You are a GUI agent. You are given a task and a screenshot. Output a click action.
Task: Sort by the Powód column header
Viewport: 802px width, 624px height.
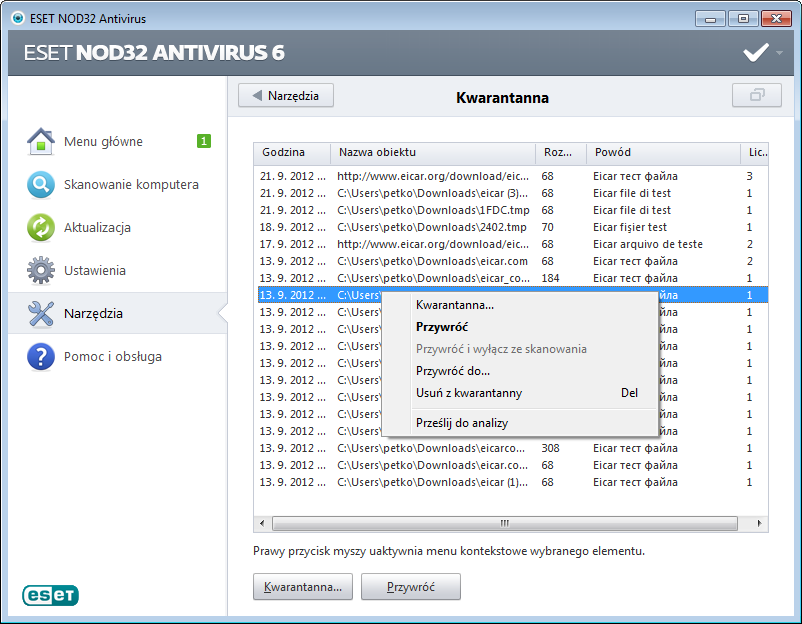(663, 152)
